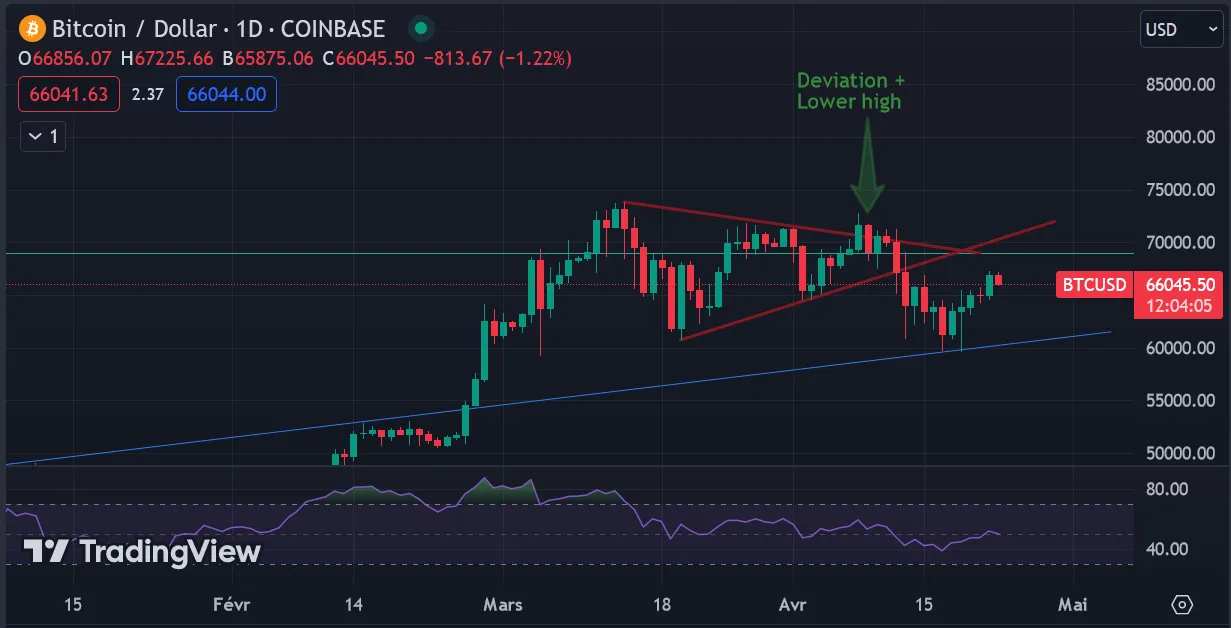Click the 2.37 spread value

[x=147, y=94]
